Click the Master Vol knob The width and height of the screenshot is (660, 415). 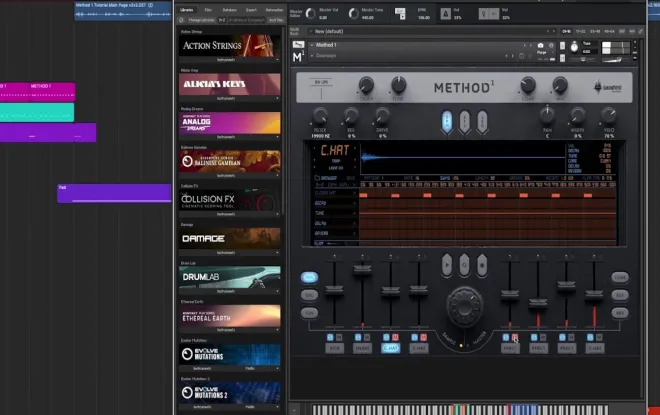tap(311, 13)
